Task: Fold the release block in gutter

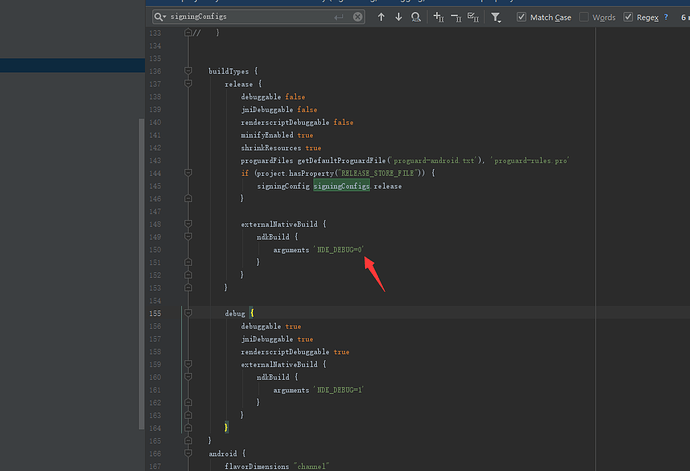Action: point(186,85)
